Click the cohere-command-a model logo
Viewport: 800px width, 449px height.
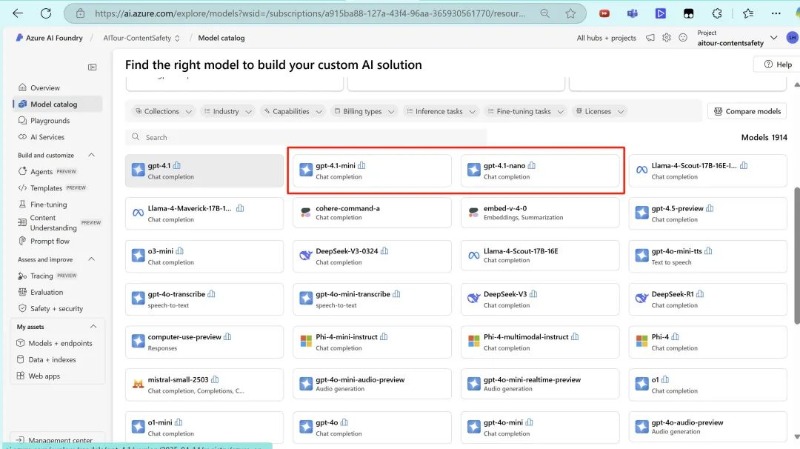point(306,212)
